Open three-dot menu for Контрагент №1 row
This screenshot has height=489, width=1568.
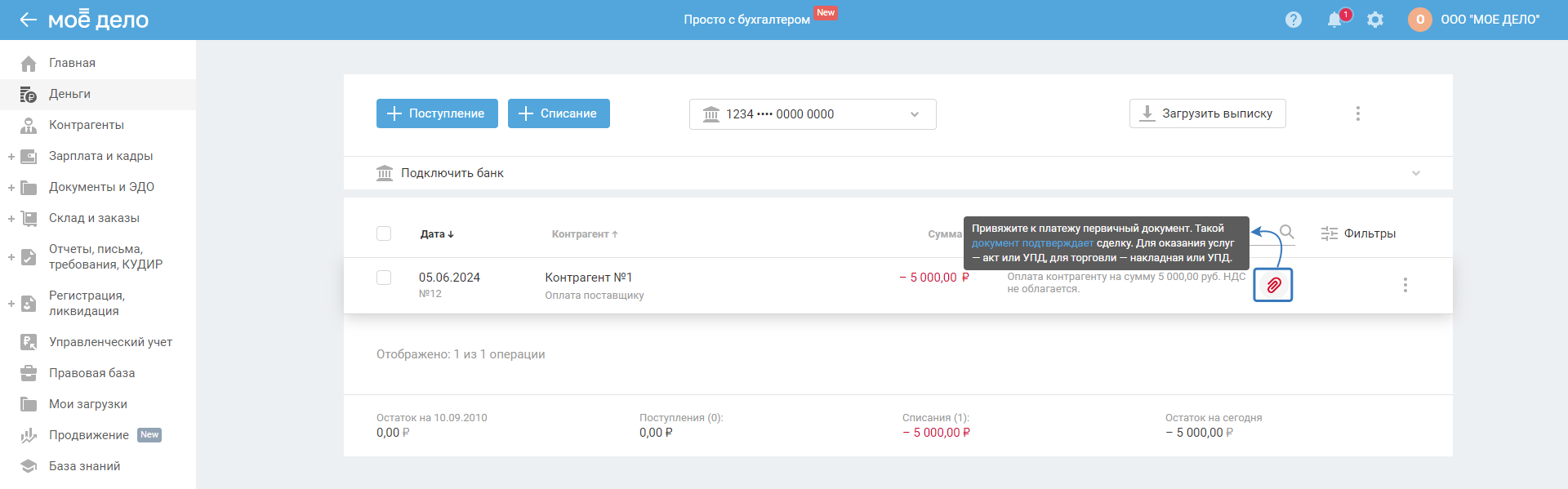(1405, 285)
